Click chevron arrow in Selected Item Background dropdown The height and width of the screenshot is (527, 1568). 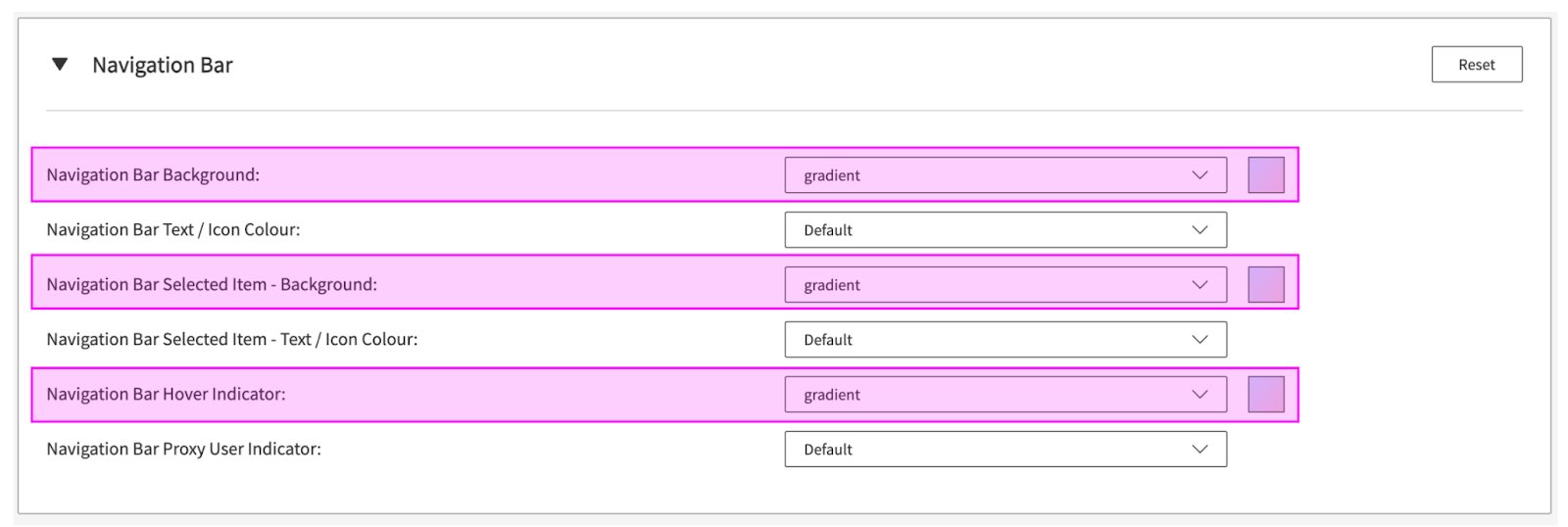1200,285
